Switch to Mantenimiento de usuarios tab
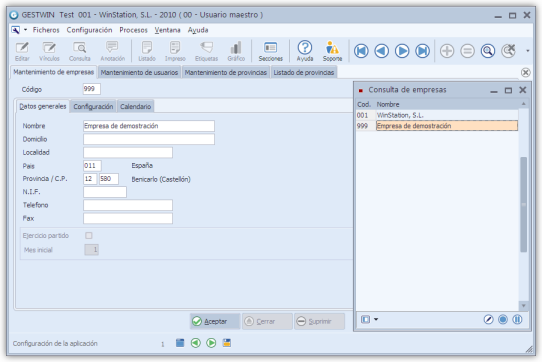The image size is (542, 362). [139, 72]
